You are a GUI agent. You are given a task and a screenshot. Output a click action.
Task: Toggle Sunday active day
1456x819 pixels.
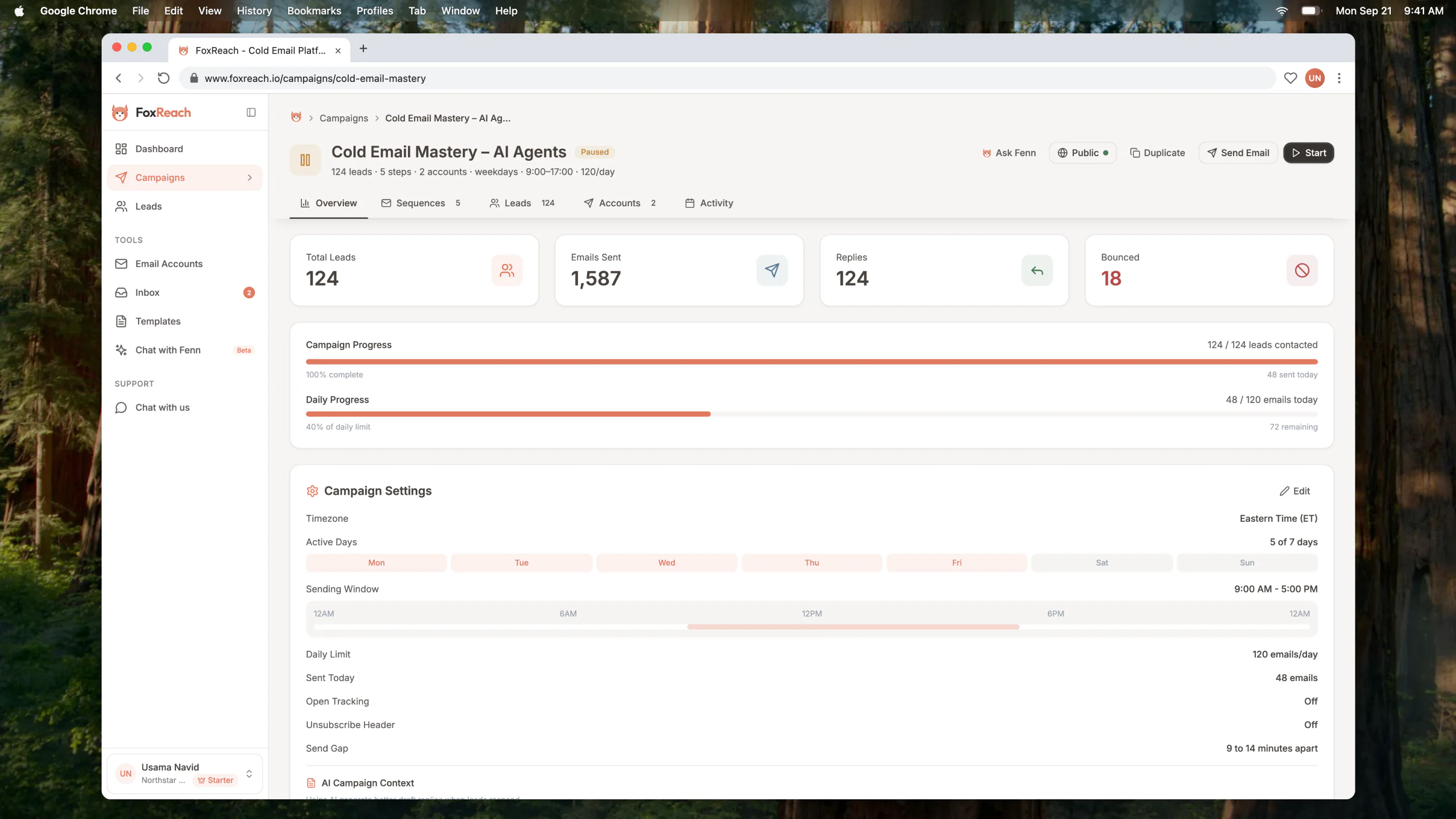pos(1247,563)
